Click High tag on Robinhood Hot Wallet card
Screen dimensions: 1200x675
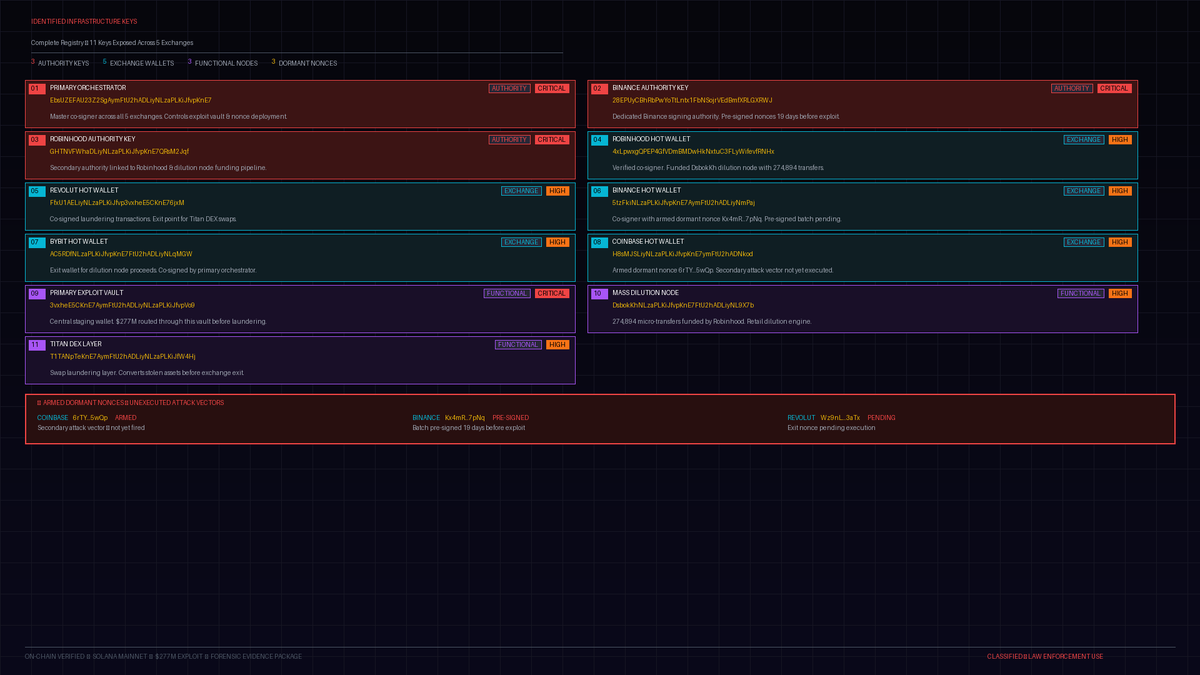pos(1120,139)
